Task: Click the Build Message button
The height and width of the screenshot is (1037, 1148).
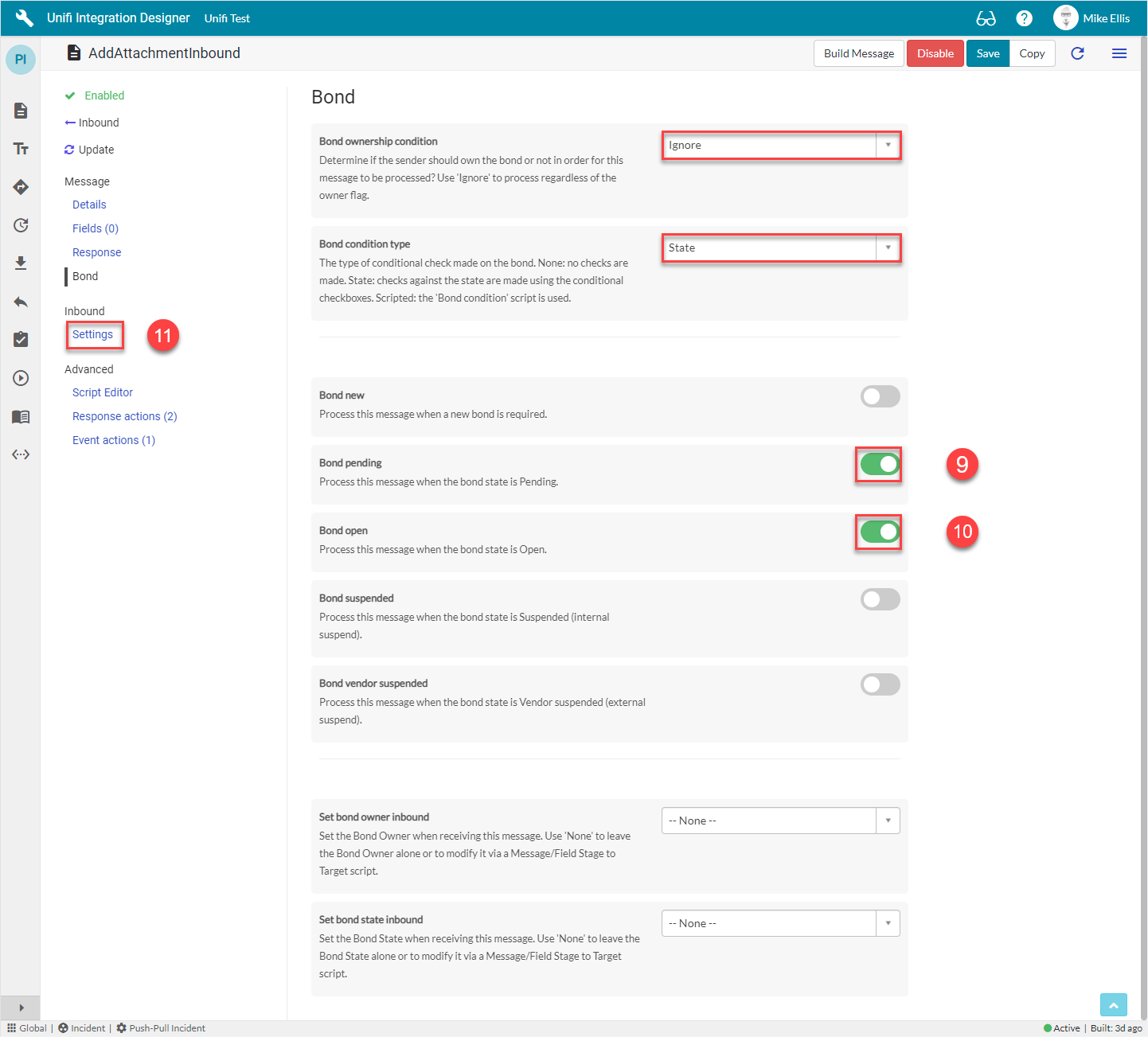Action: pos(858,53)
